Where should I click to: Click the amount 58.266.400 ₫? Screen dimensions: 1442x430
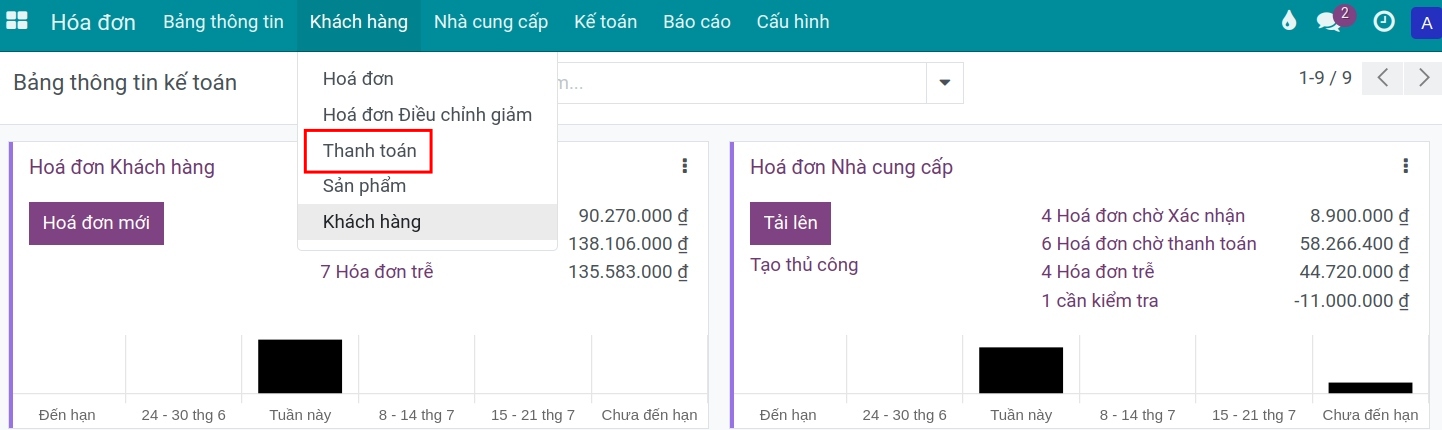click(x=1354, y=244)
